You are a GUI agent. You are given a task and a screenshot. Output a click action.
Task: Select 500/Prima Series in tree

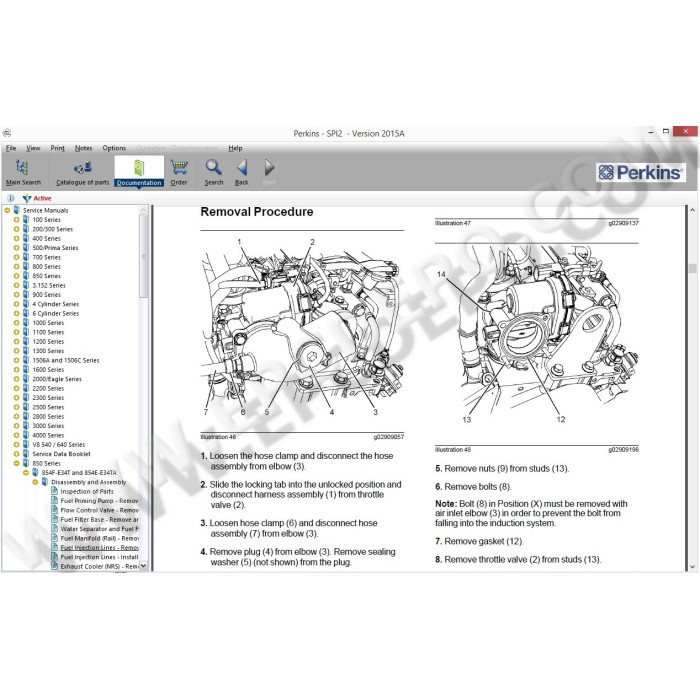55,248
